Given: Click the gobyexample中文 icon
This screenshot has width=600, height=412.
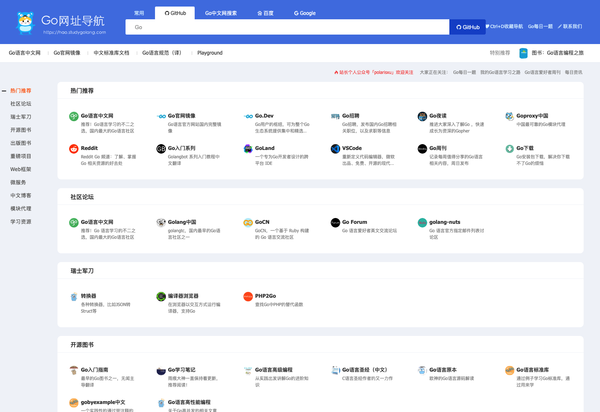Looking at the screenshot, I should (73, 402).
